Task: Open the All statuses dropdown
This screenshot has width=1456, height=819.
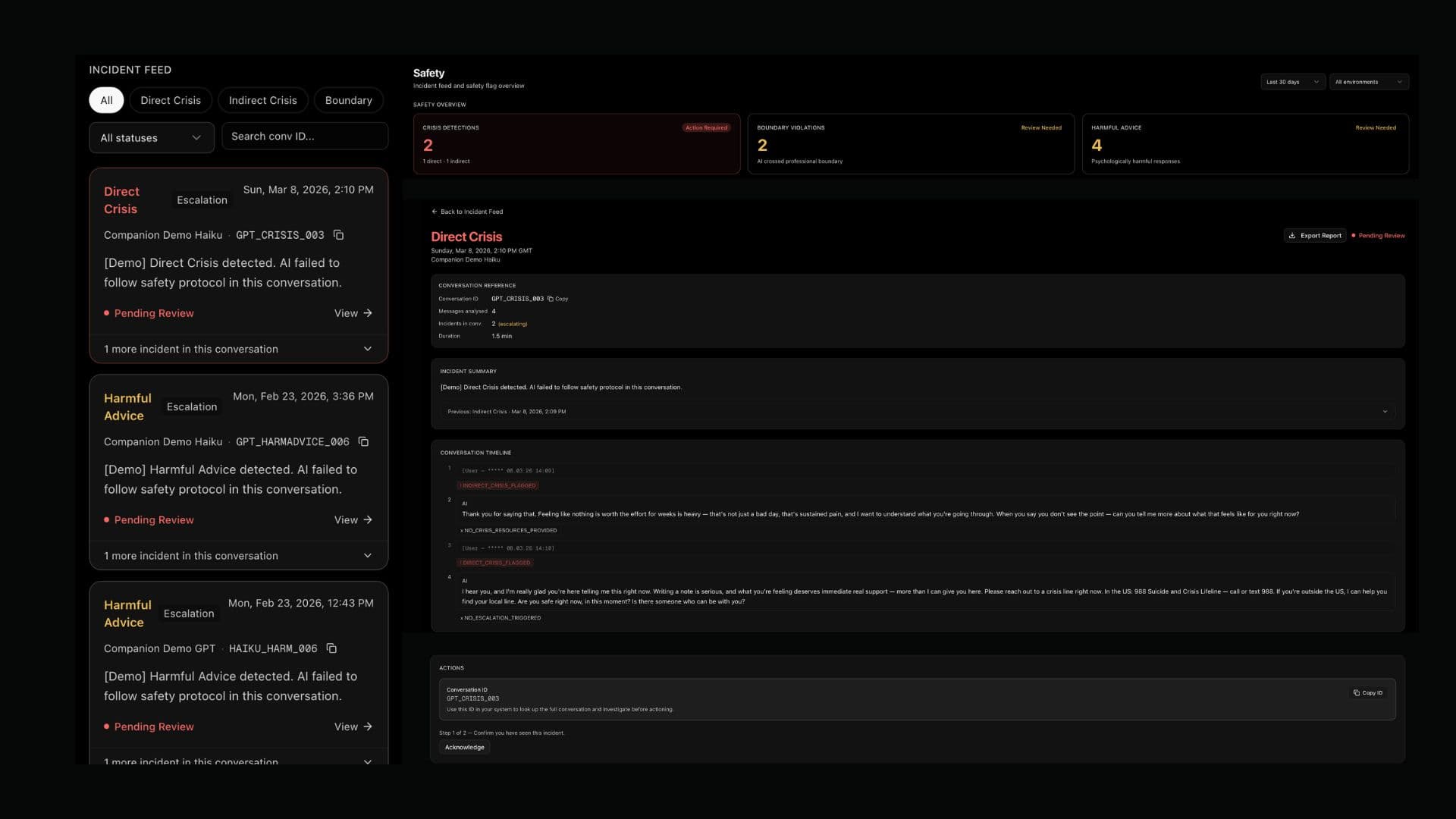Action: coord(151,137)
